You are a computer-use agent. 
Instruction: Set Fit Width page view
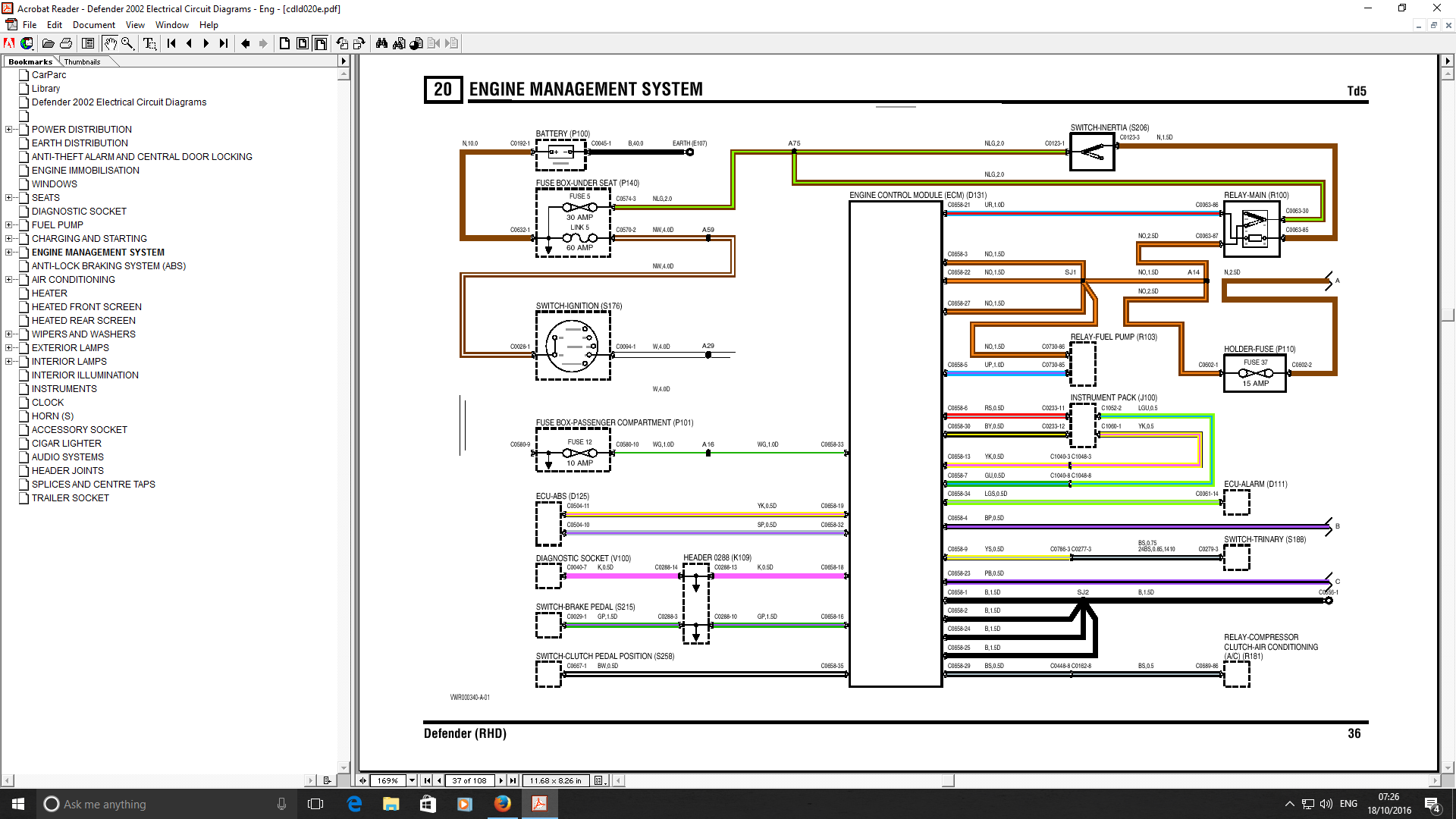pos(320,43)
